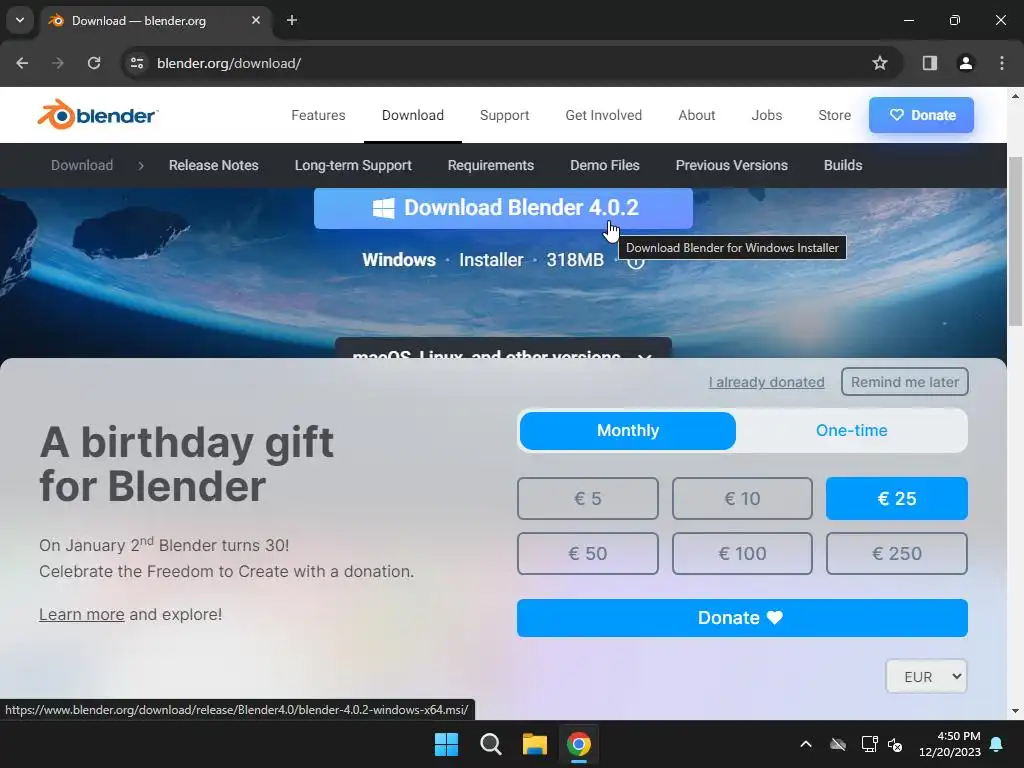
Task: Bookmark this page with star icon
Action: click(x=880, y=63)
